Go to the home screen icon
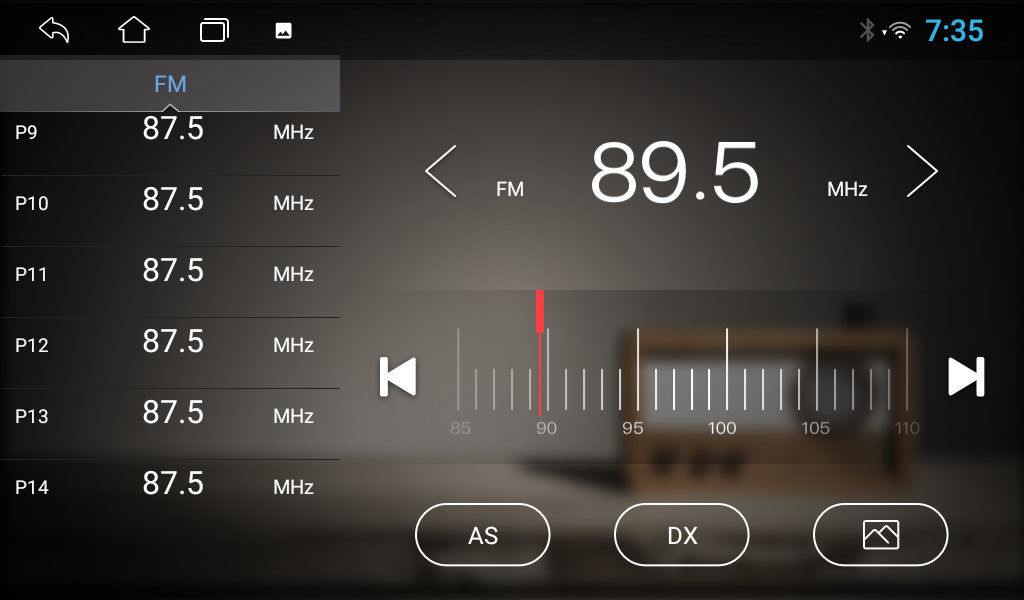 134,30
